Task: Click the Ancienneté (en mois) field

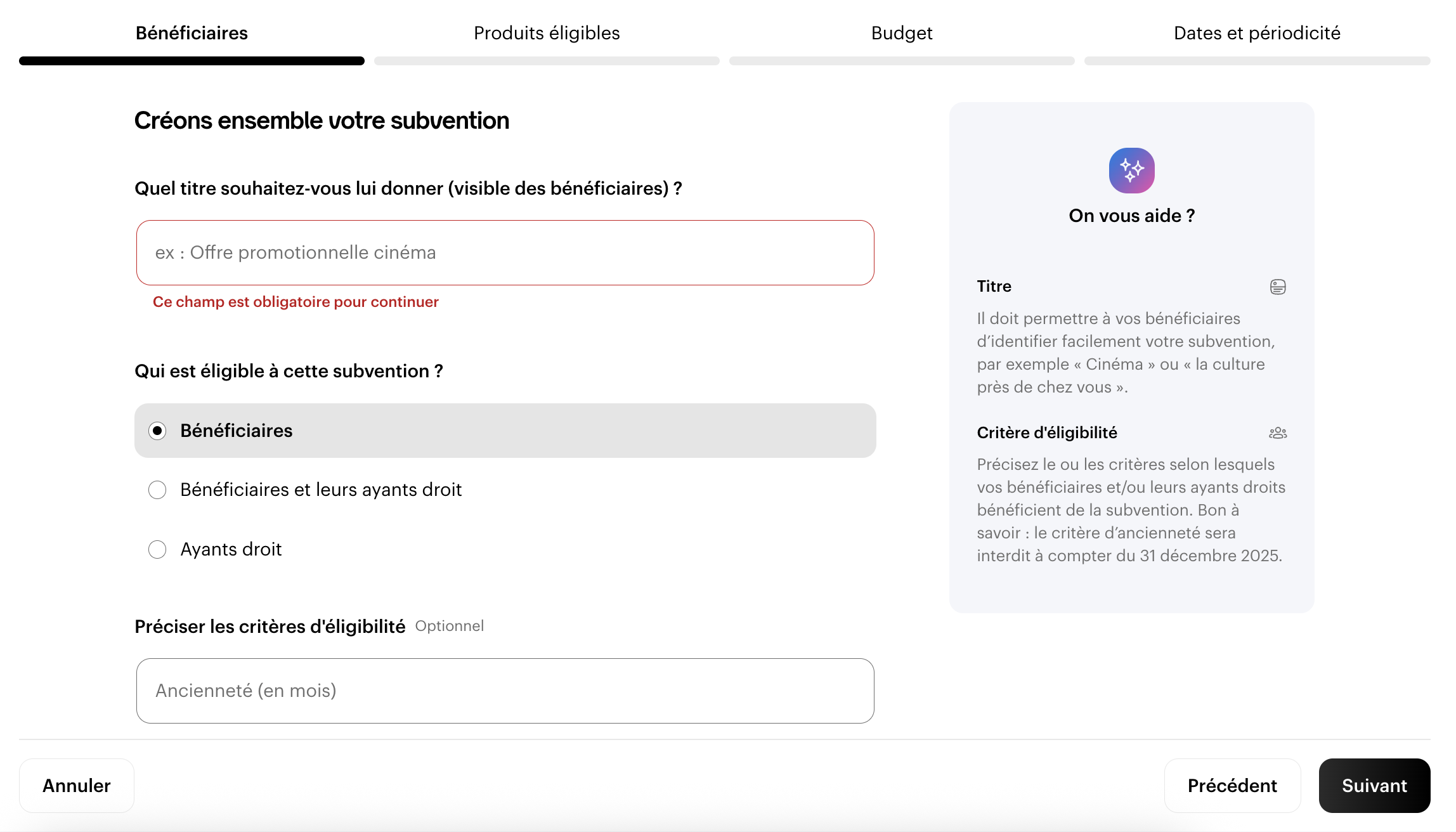Action: (x=505, y=691)
